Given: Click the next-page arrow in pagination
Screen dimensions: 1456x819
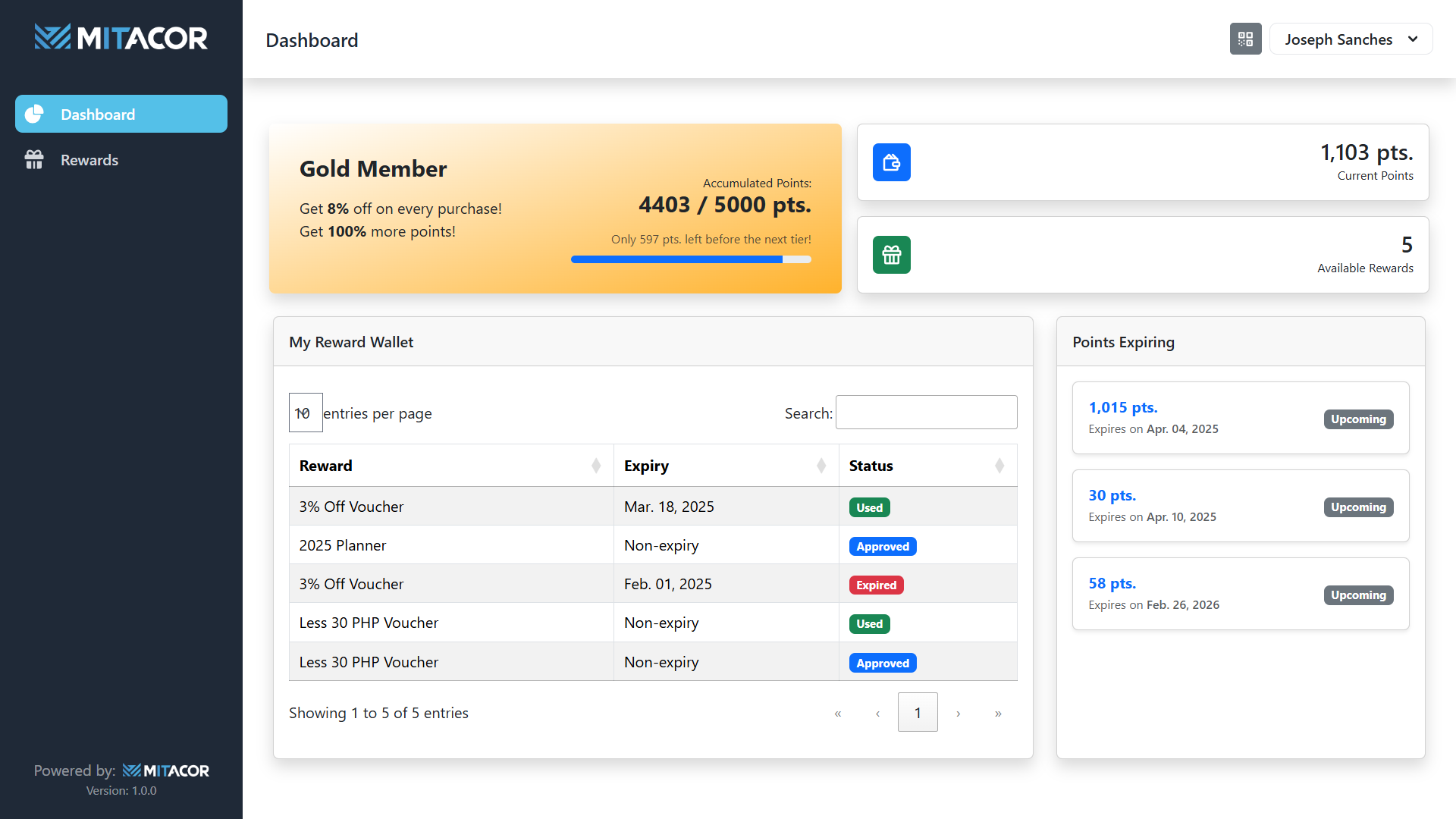Looking at the screenshot, I should (958, 713).
